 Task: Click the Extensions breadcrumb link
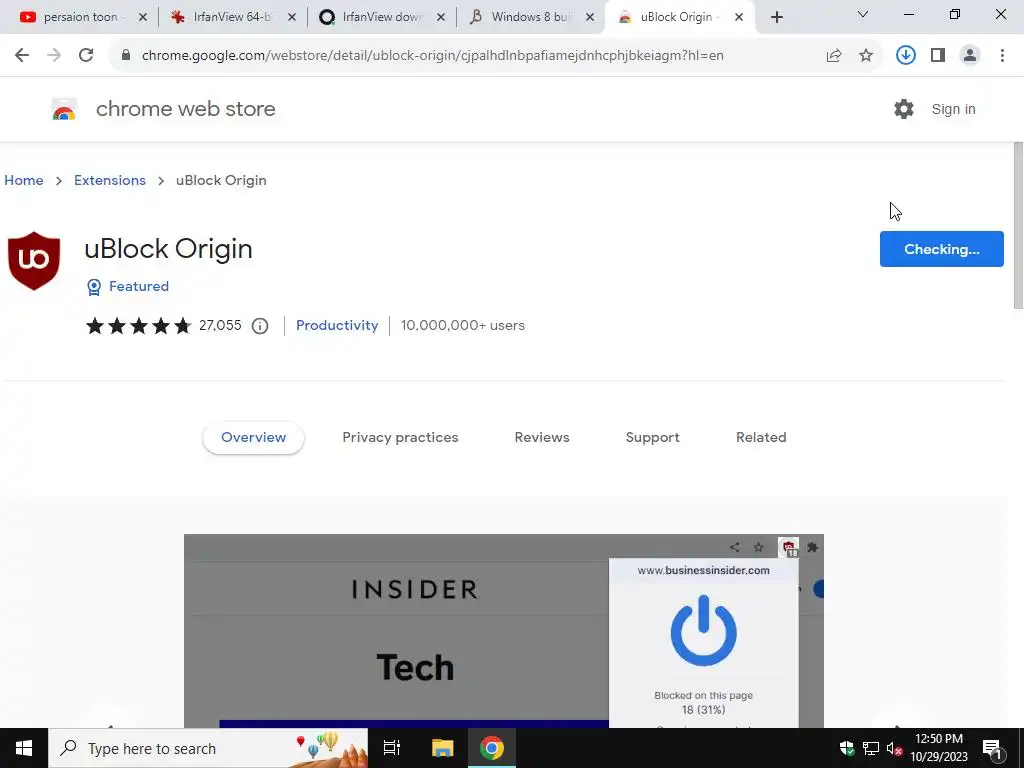coord(110,180)
